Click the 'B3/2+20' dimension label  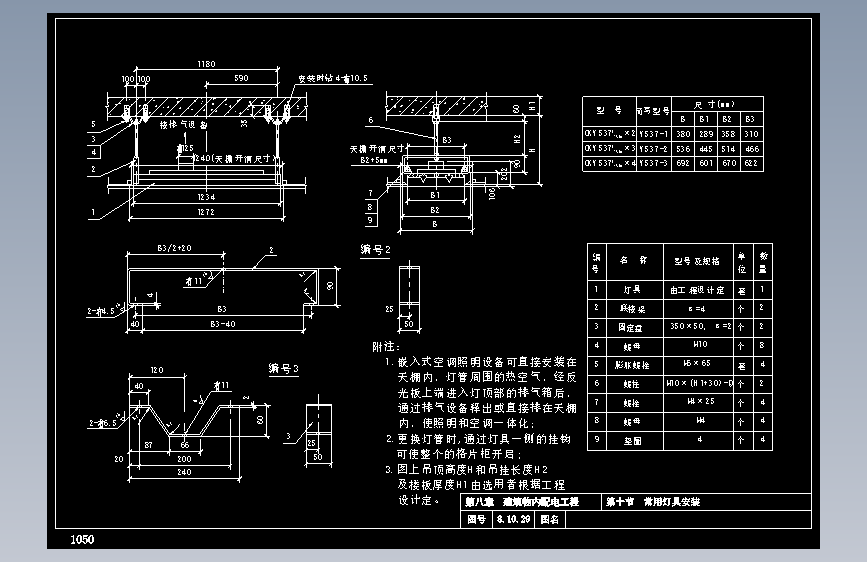[x=175, y=248]
